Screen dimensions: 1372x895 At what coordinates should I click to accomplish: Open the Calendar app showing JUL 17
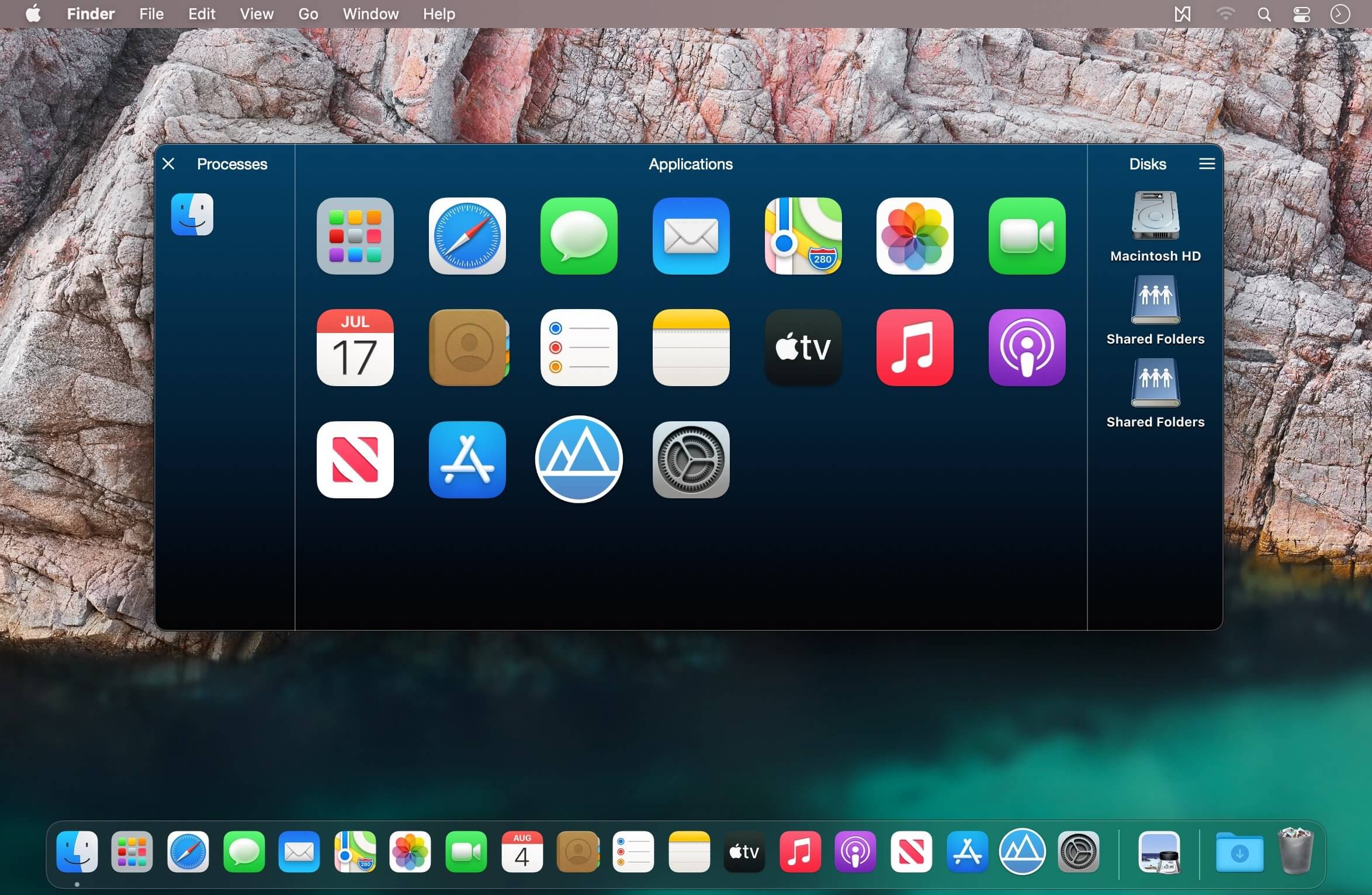[x=355, y=348]
